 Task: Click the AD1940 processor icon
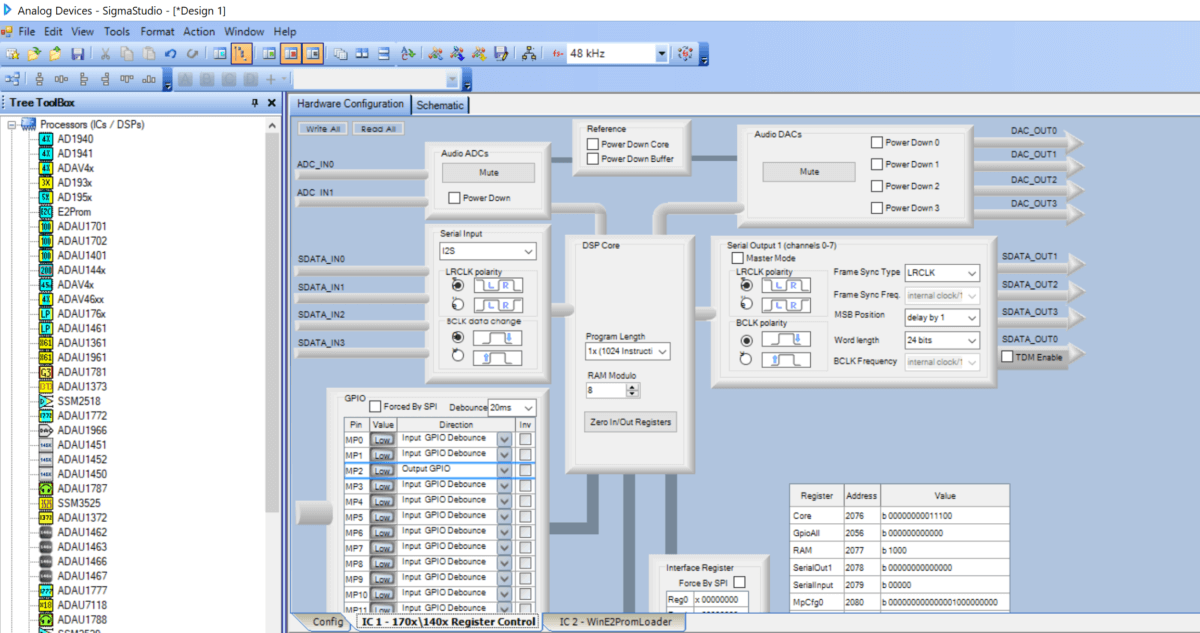45,139
